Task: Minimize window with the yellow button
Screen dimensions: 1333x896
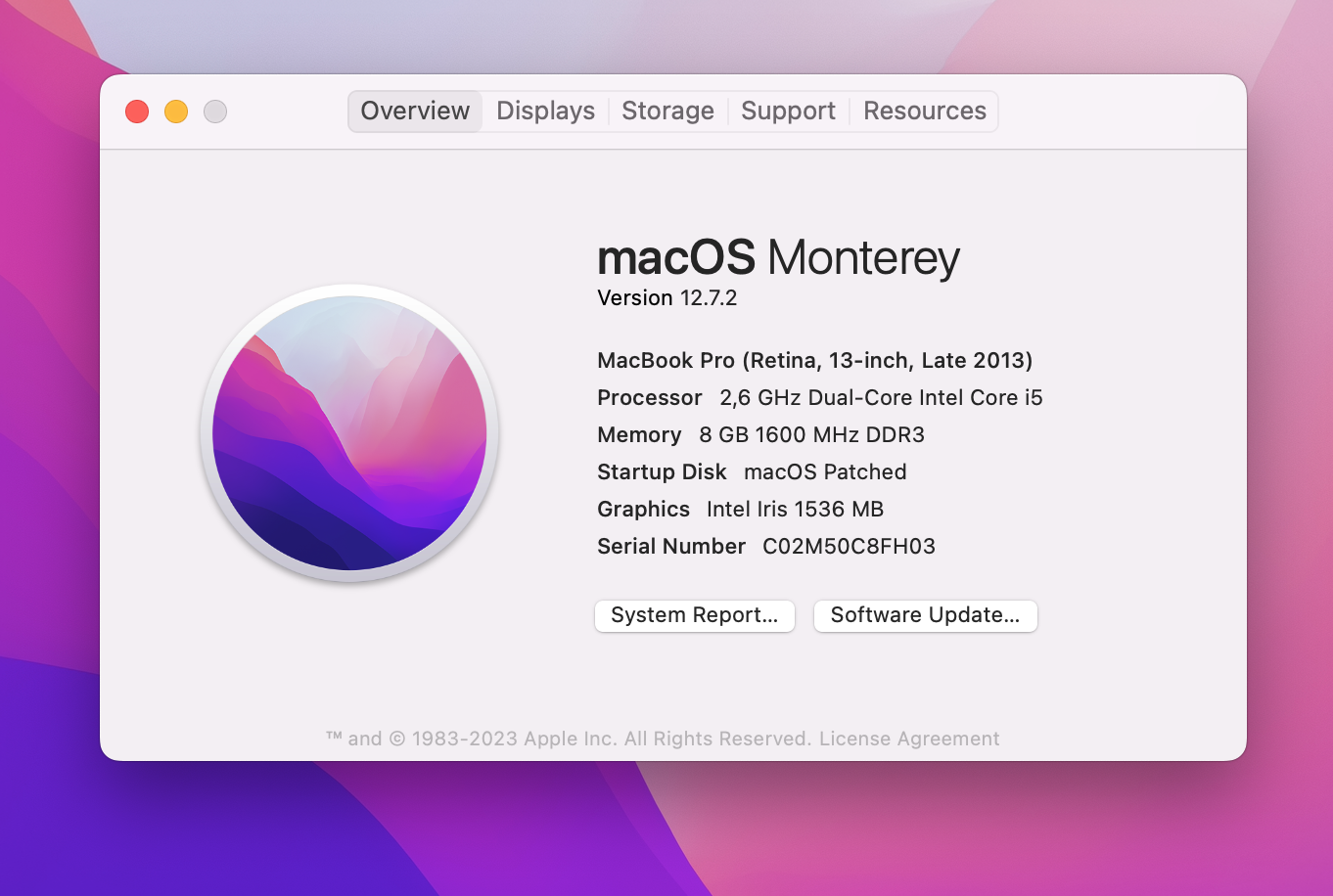Action: (176, 112)
